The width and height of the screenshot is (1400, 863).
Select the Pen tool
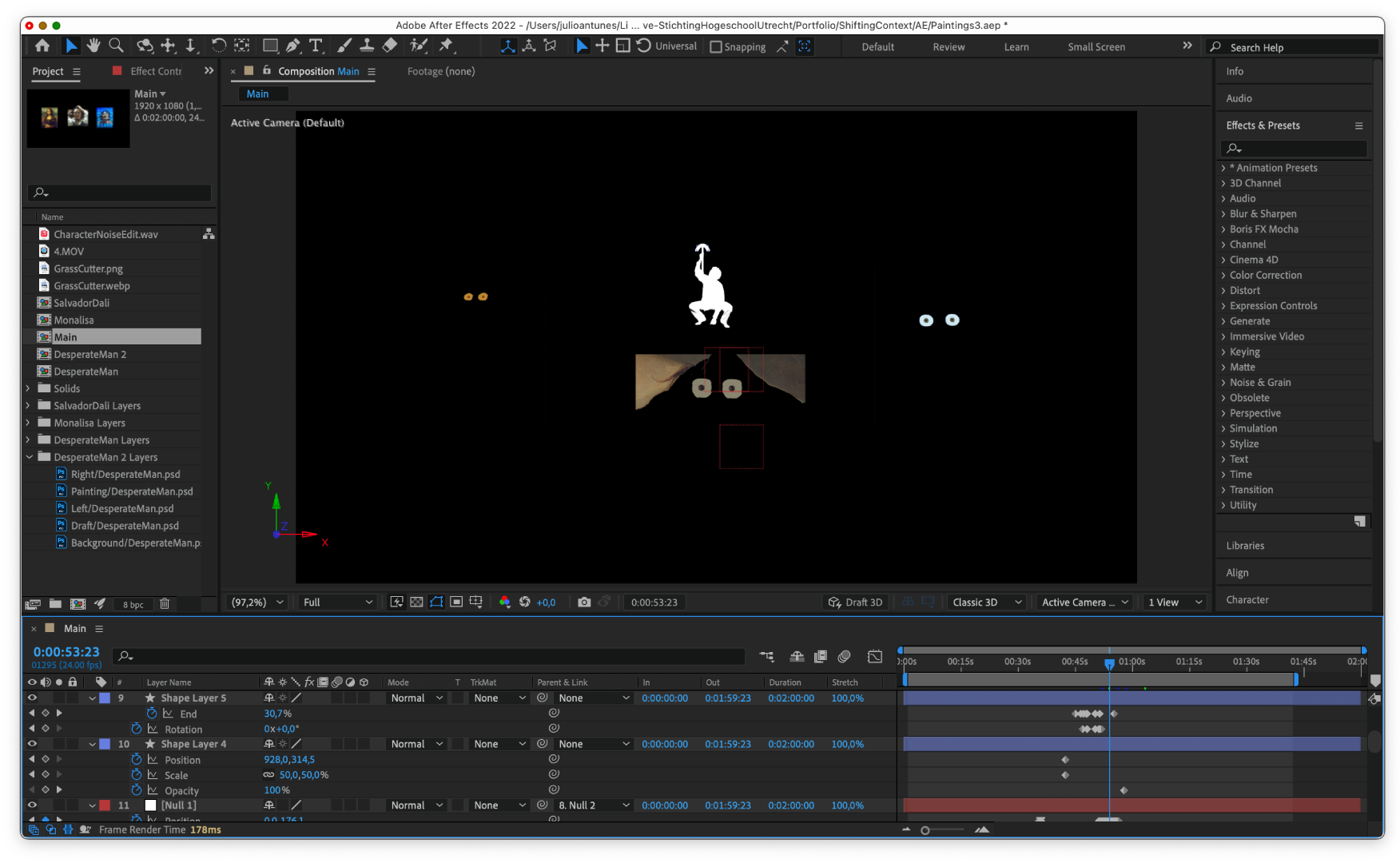293,46
